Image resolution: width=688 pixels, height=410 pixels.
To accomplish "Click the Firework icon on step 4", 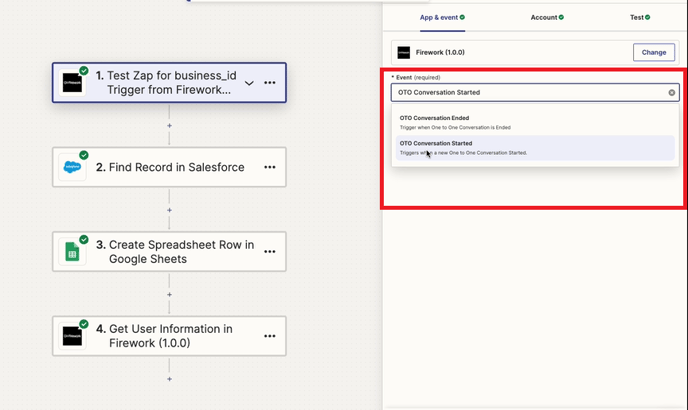I will coord(72,336).
